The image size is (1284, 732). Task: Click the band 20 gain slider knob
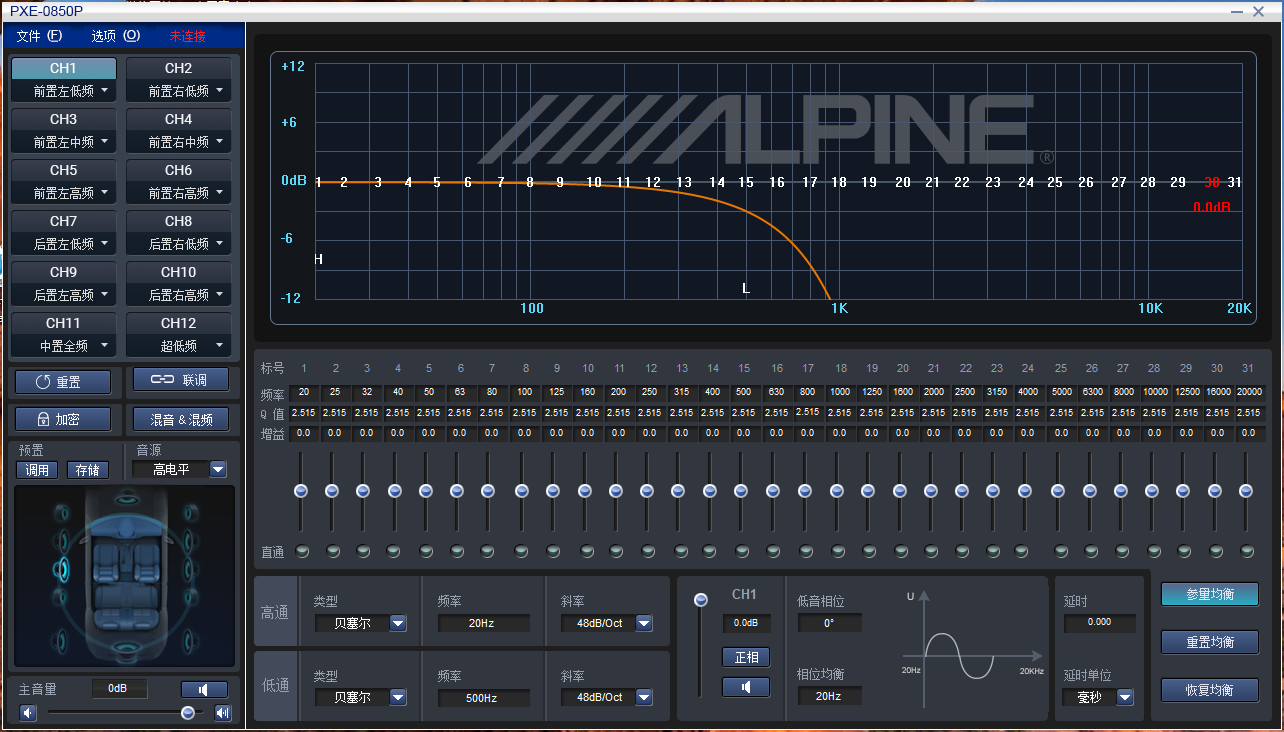[x=899, y=491]
